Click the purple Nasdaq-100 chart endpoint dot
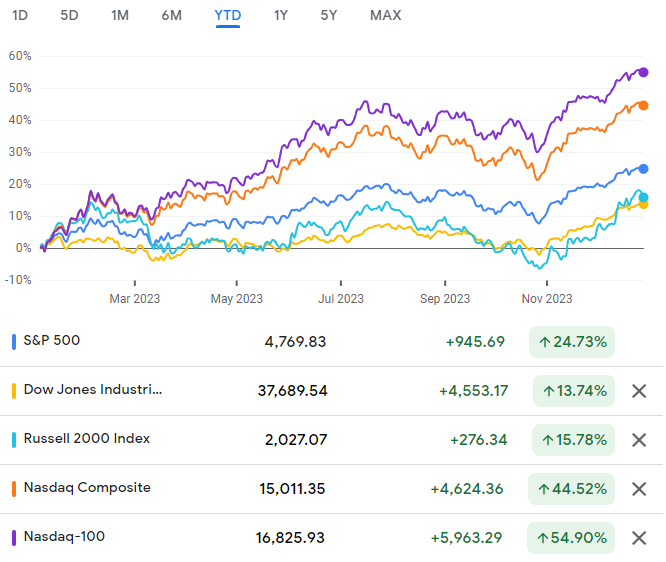This screenshot has width=666, height=562. [643, 72]
